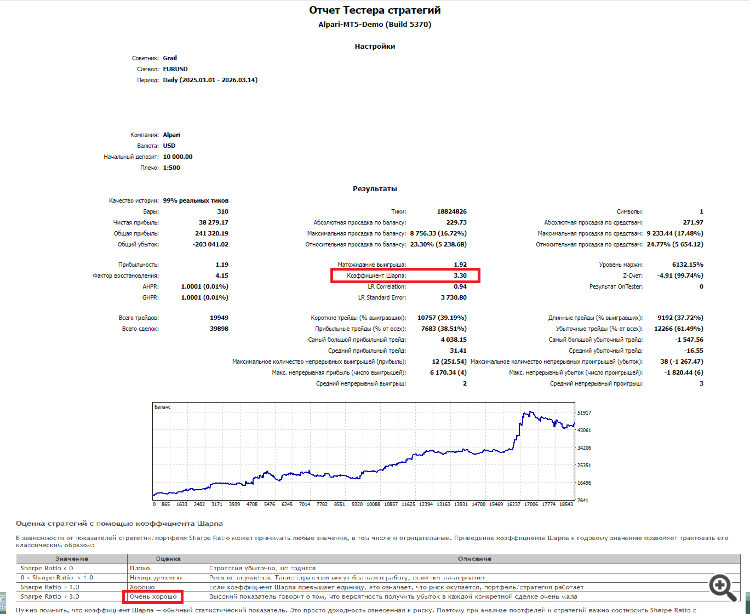Click the initial deposit value 10 000.00
This screenshot has width=750, height=614.
(x=177, y=157)
